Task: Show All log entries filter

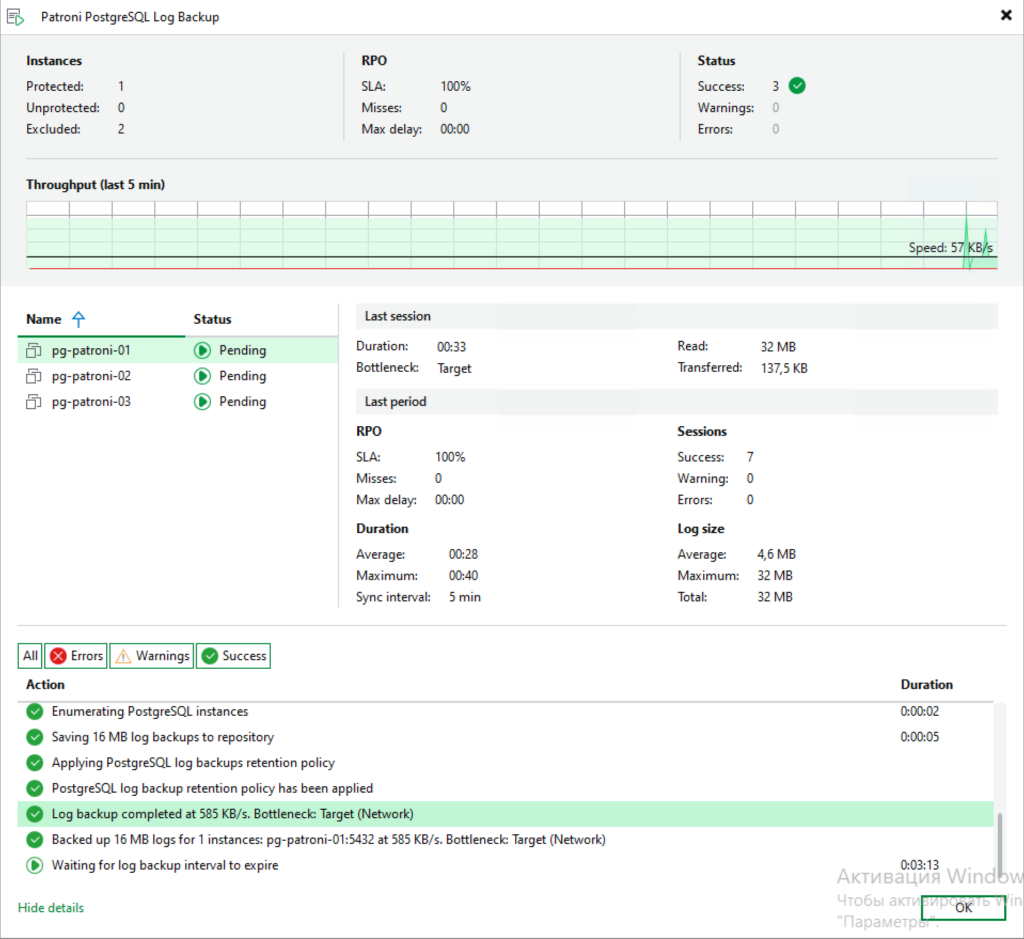Action: pyautogui.click(x=30, y=656)
